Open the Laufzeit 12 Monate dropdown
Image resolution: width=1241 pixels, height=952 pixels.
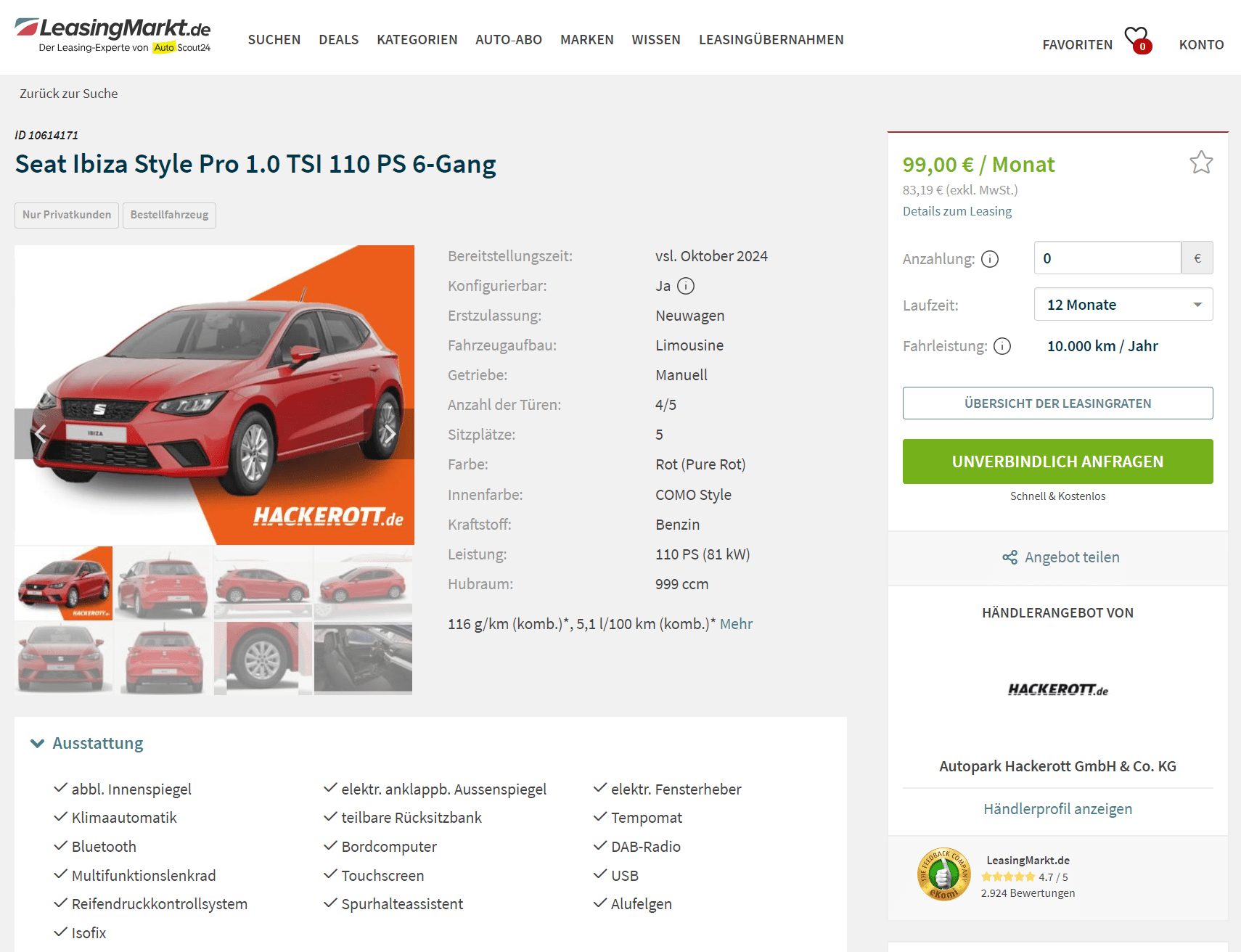point(1123,305)
